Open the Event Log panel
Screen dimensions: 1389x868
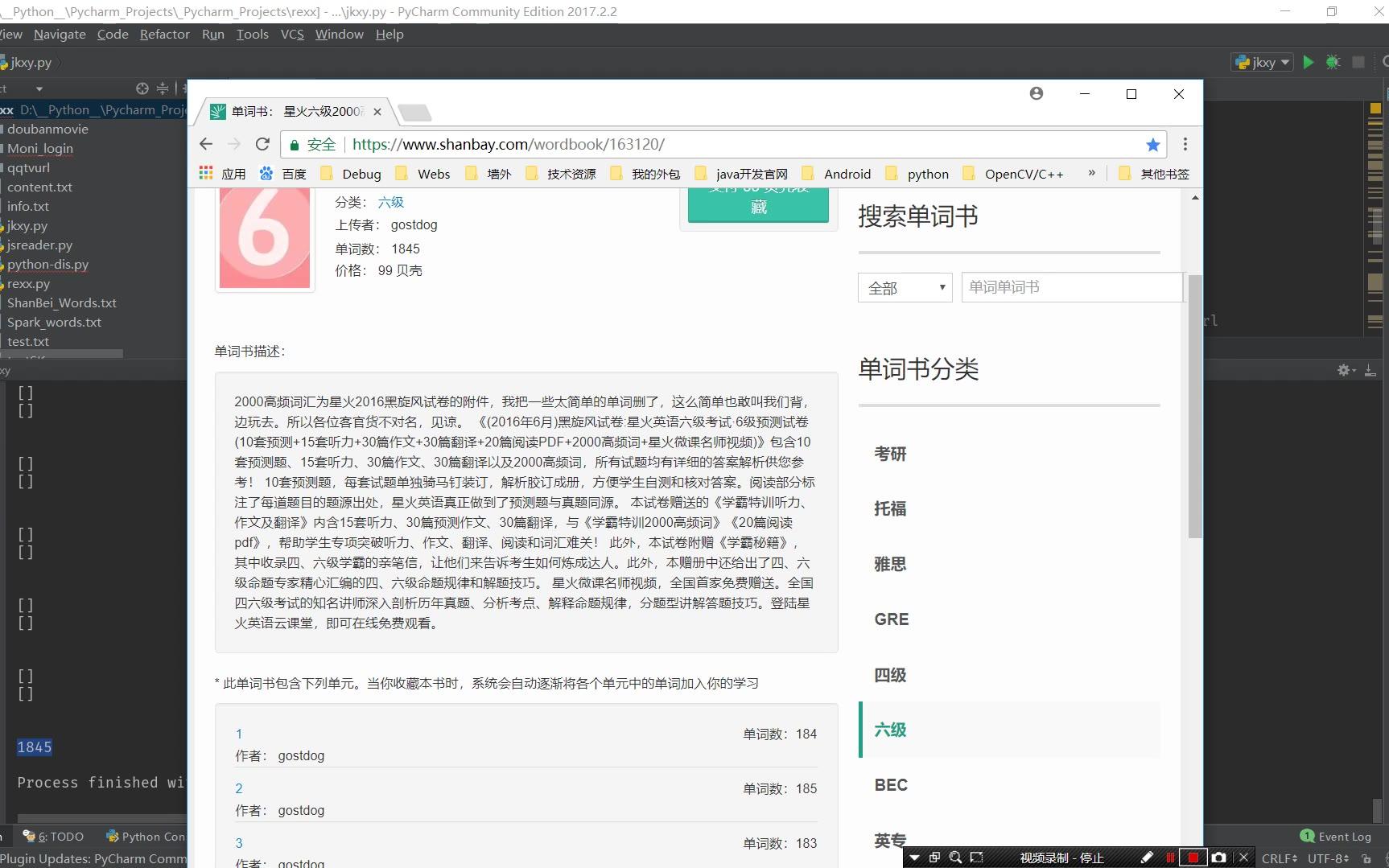(x=1336, y=837)
